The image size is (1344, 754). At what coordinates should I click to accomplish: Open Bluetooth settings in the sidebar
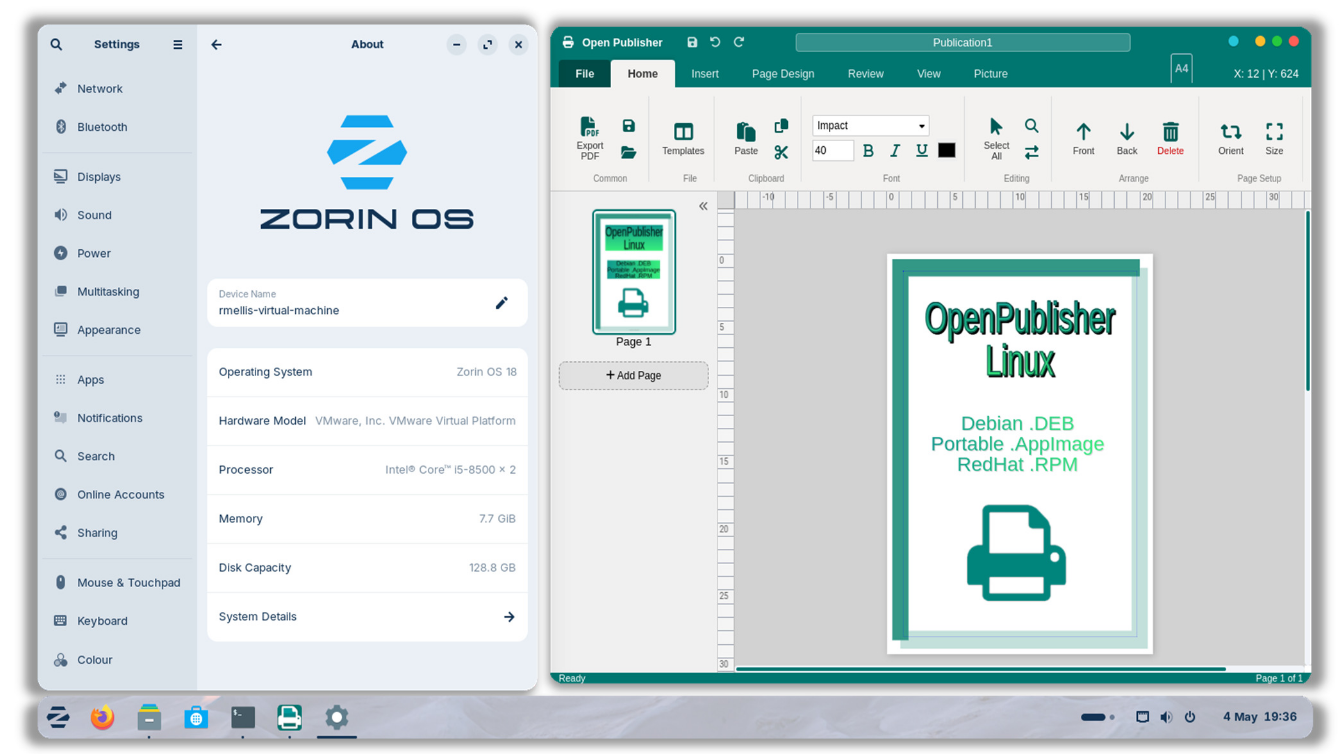point(117,127)
